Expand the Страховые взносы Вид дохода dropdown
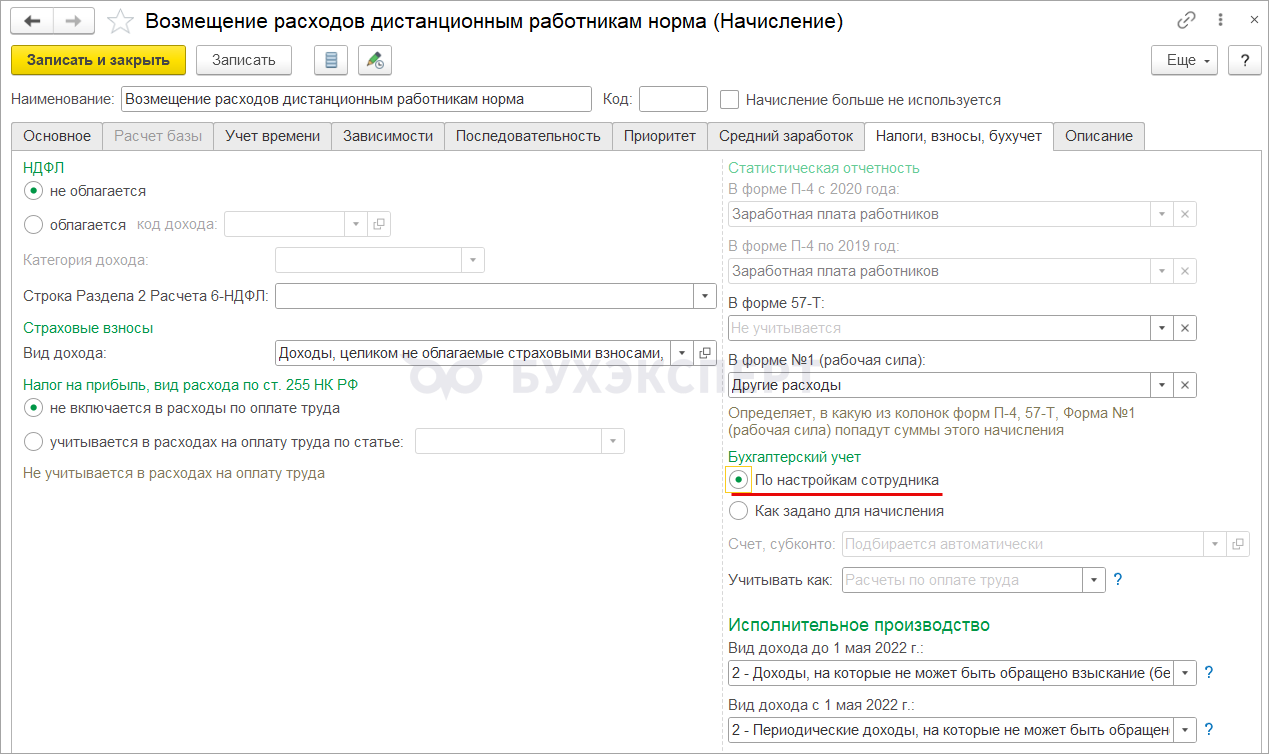 [x=683, y=353]
